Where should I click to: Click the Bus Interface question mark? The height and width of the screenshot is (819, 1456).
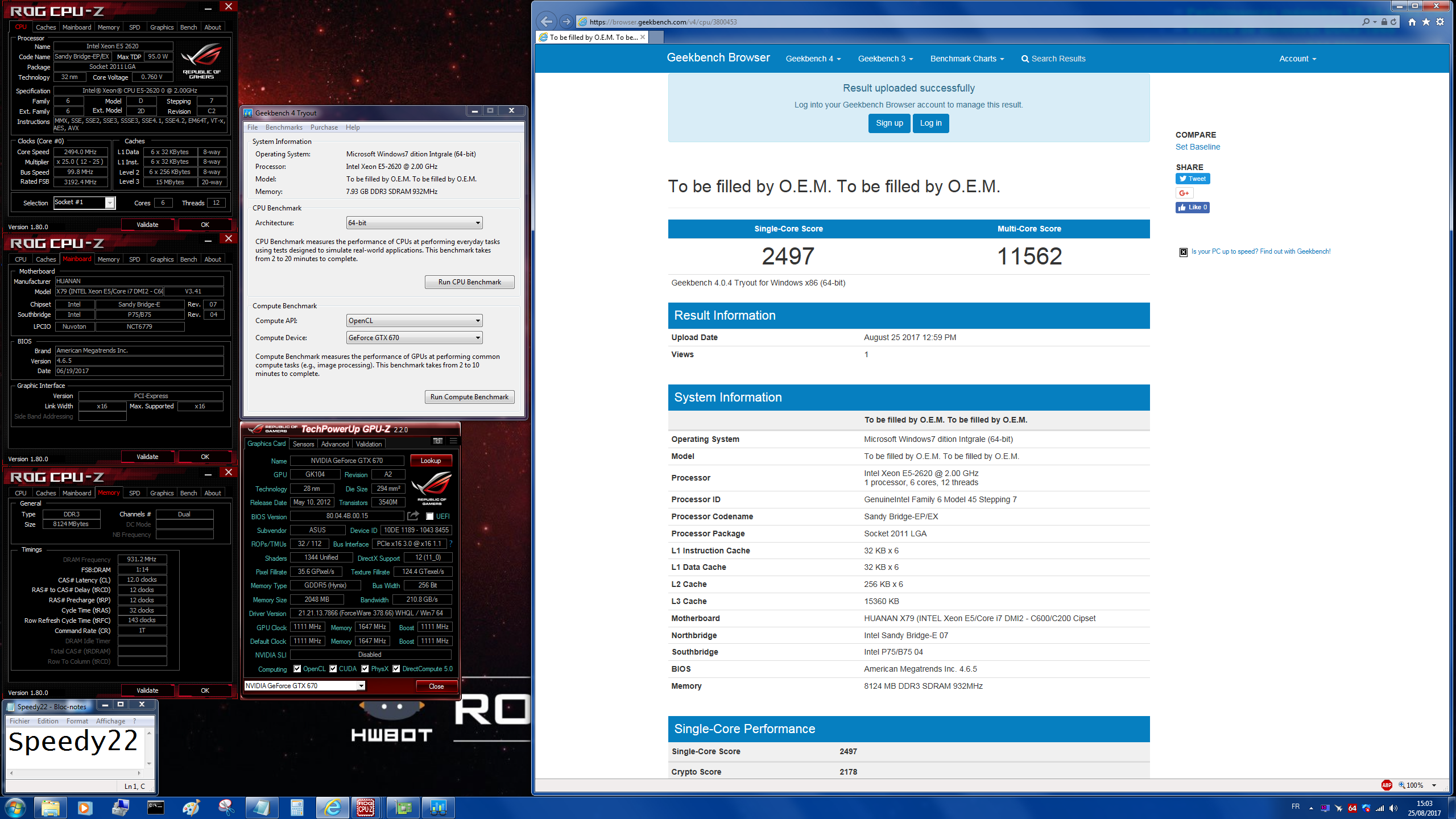point(450,544)
